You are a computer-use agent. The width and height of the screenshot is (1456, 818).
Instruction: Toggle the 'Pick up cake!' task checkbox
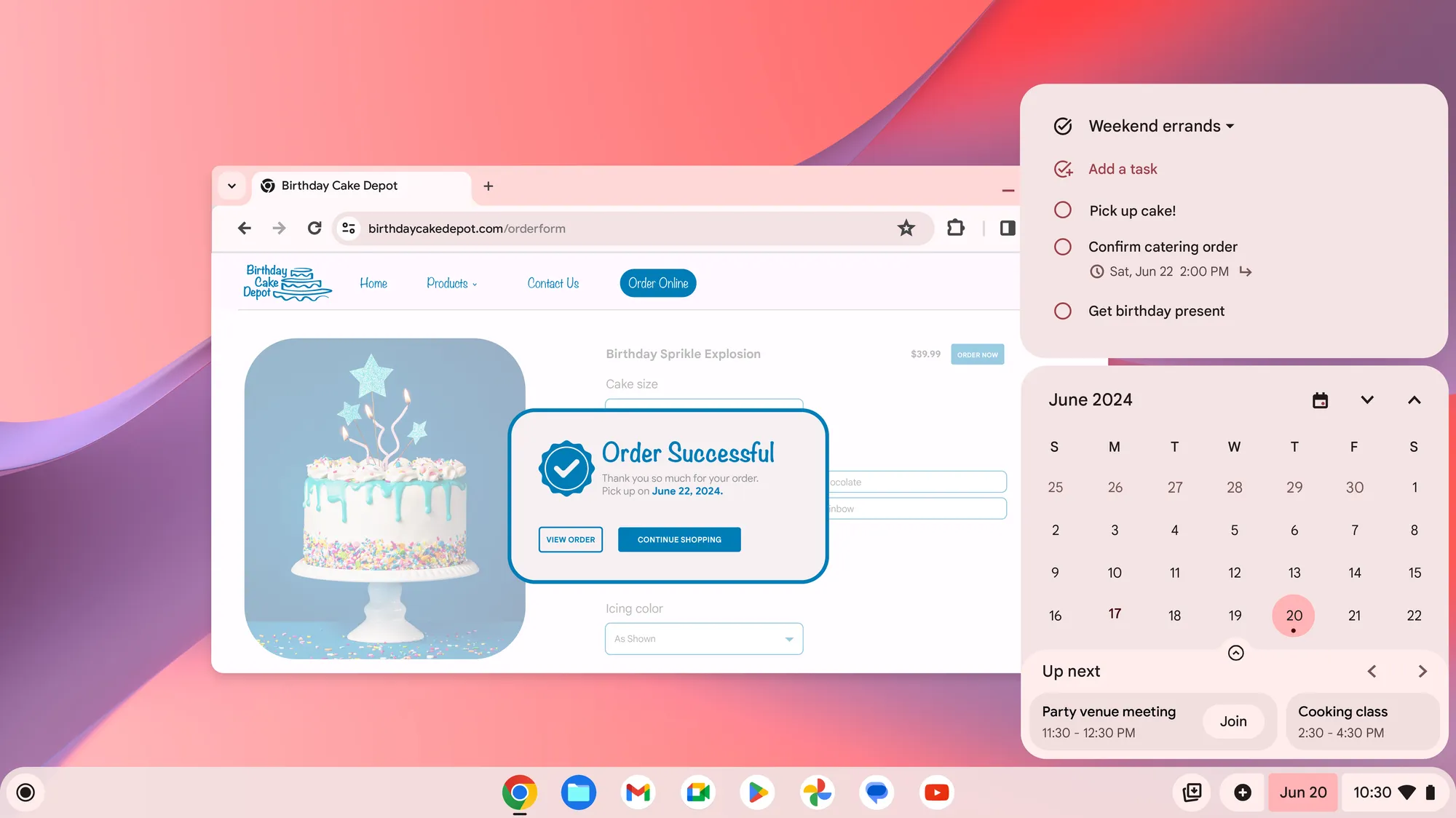[x=1062, y=210]
